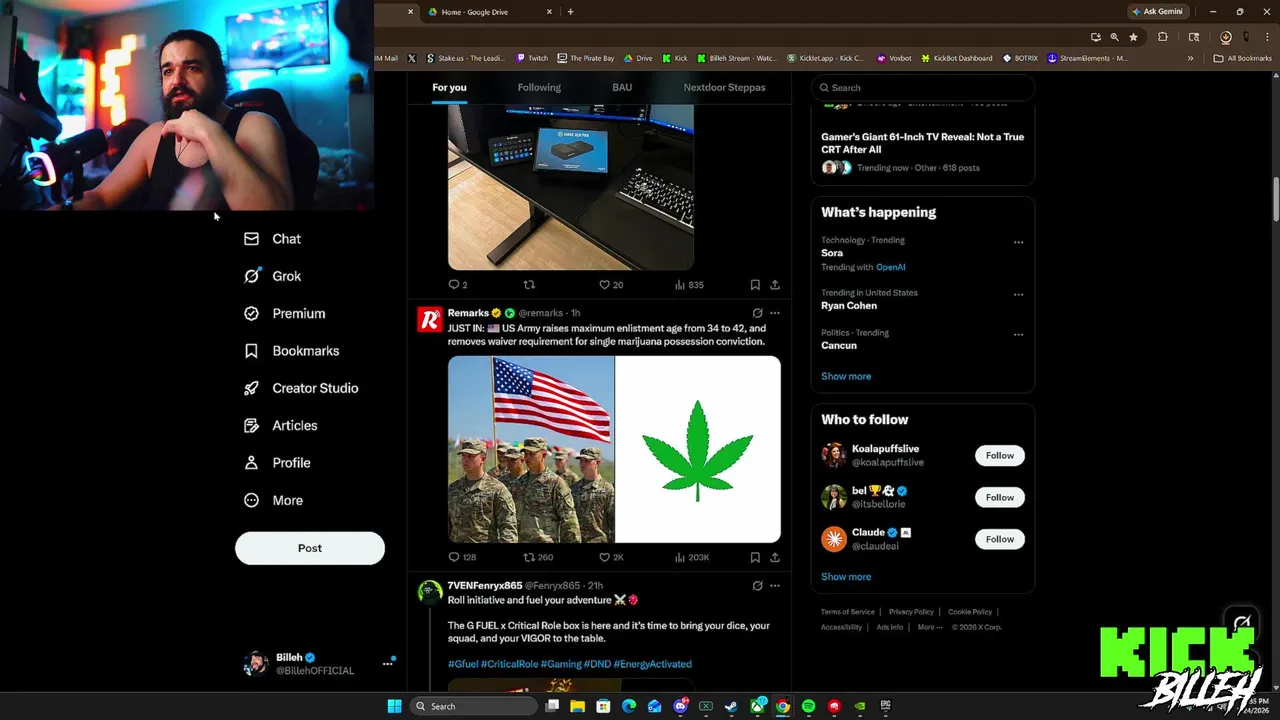Bookmark the desk setup post
The width and height of the screenshot is (1280, 720).
tap(755, 285)
